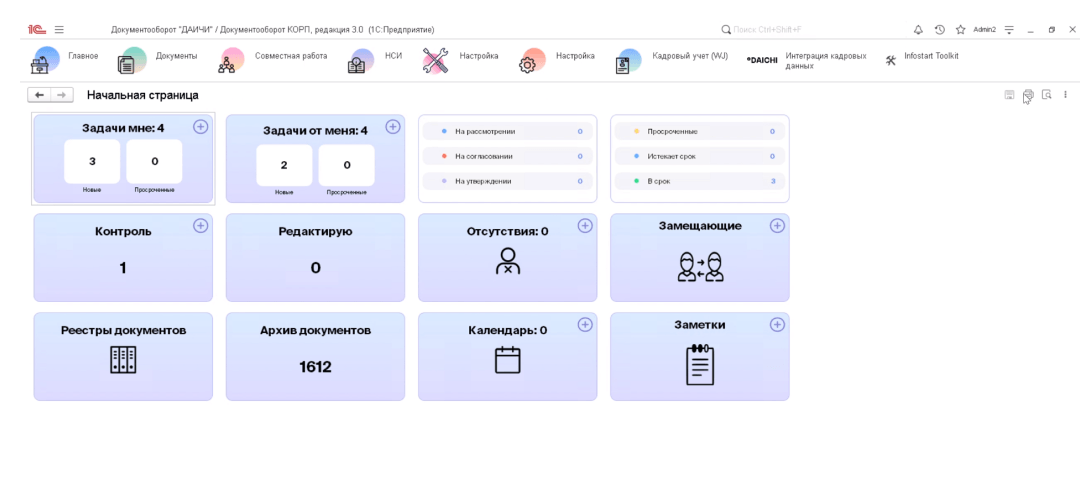Open the Календарь: 0 card

click(x=508, y=357)
